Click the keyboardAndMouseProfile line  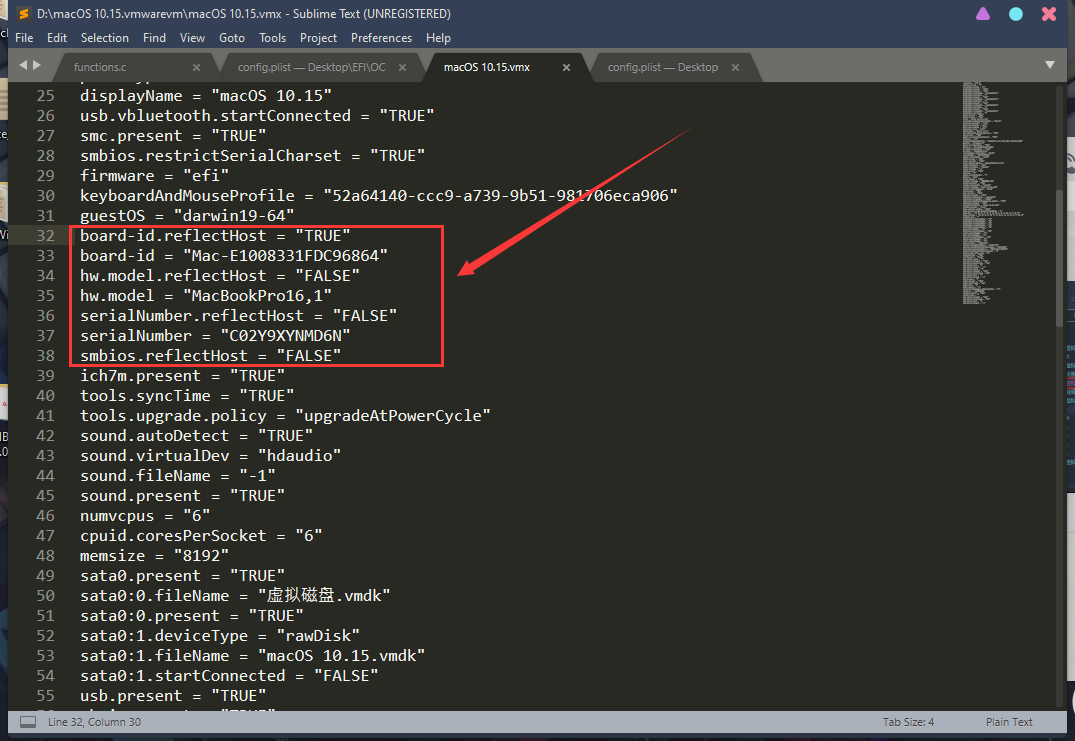tap(378, 196)
